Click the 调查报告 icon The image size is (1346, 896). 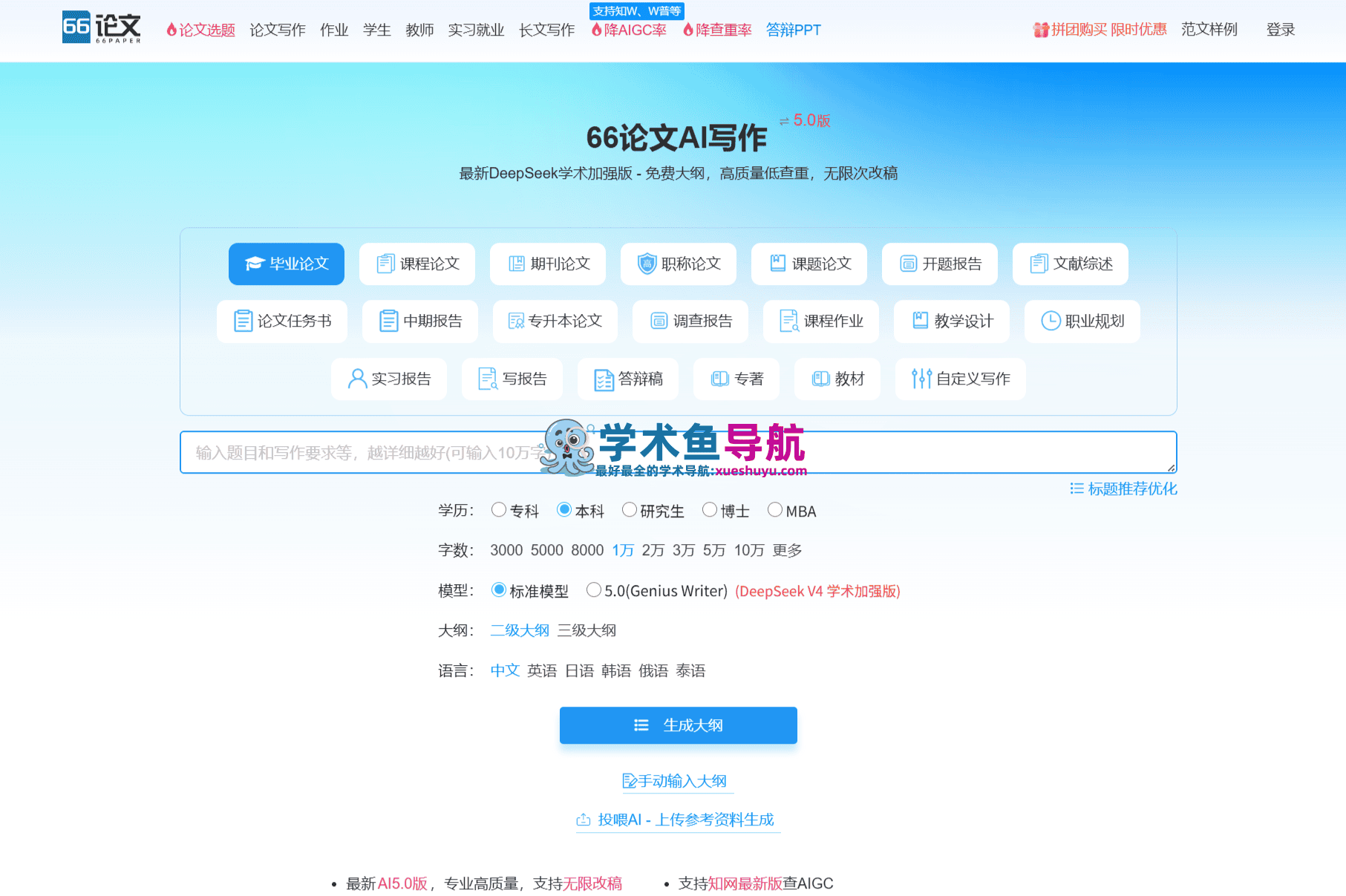click(x=659, y=321)
